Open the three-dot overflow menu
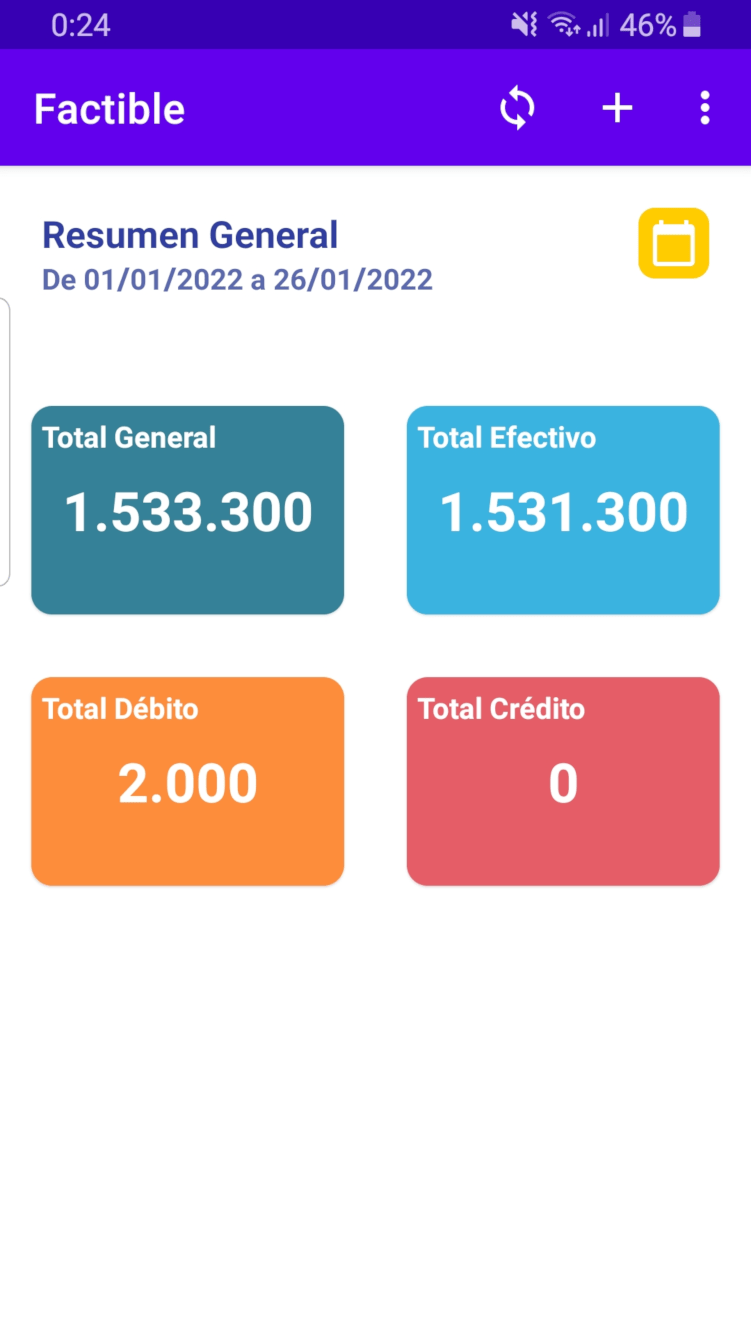 coord(705,108)
